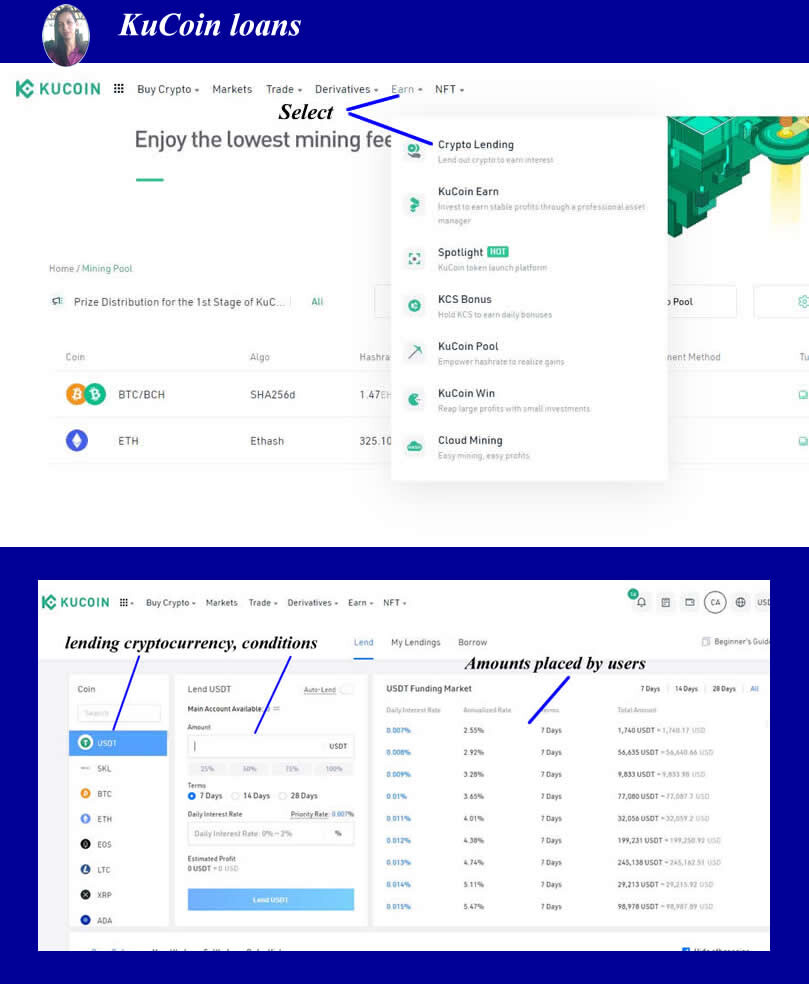The height and width of the screenshot is (984, 809).
Task: Choose Crypto Lending from the Earn menu
Action: coord(476,144)
